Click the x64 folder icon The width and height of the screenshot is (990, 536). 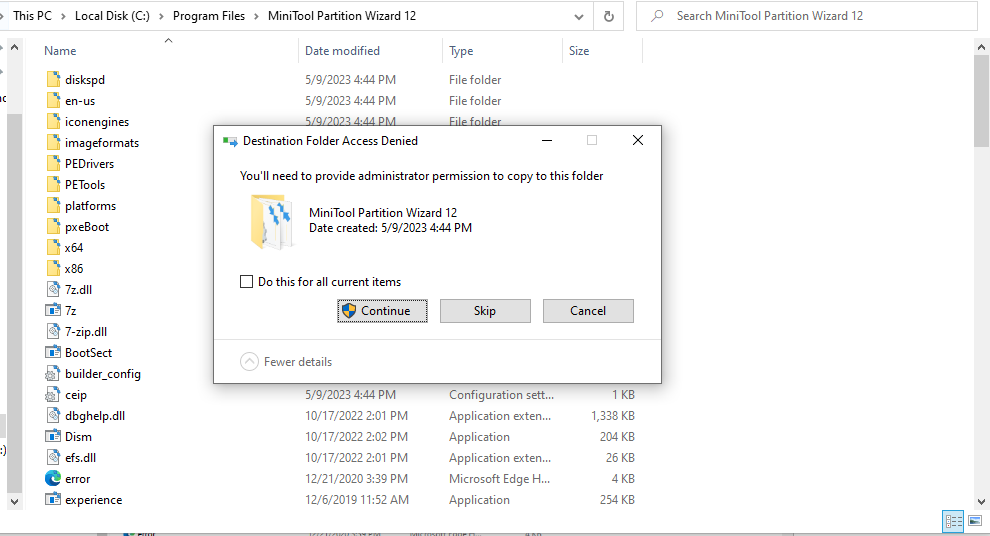[x=54, y=247]
